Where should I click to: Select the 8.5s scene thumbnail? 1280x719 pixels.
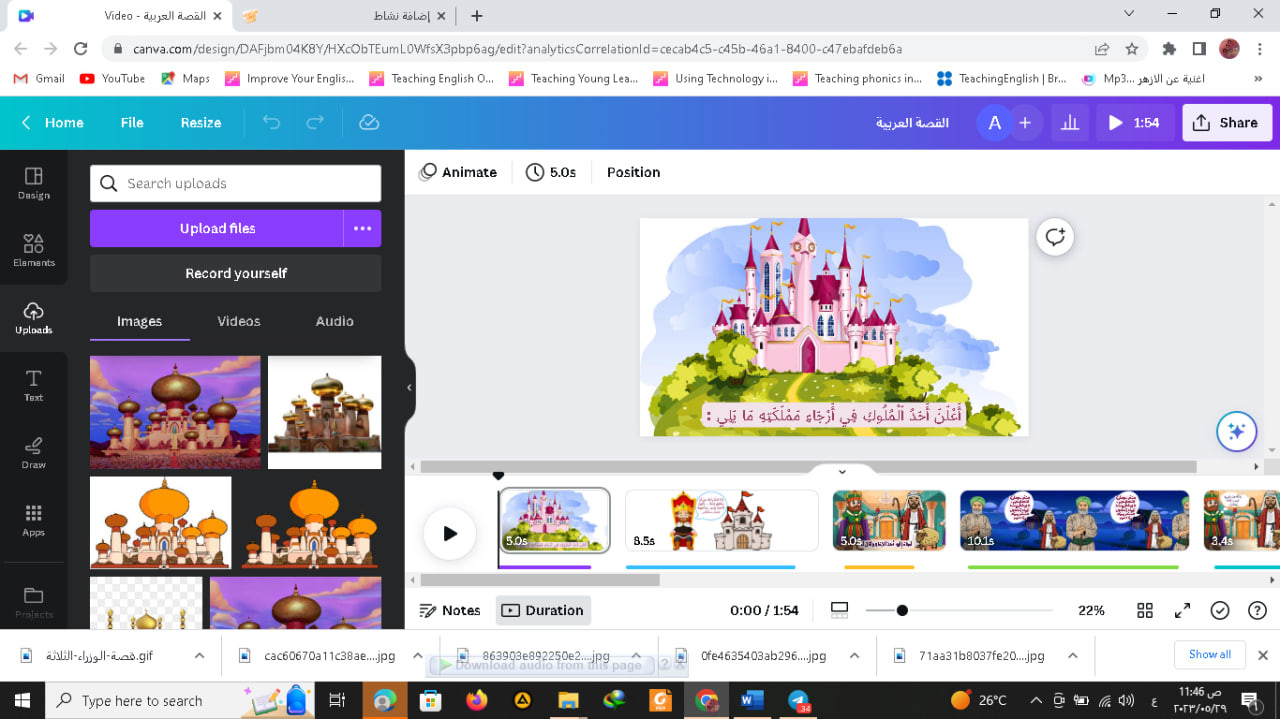pyautogui.click(x=722, y=520)
